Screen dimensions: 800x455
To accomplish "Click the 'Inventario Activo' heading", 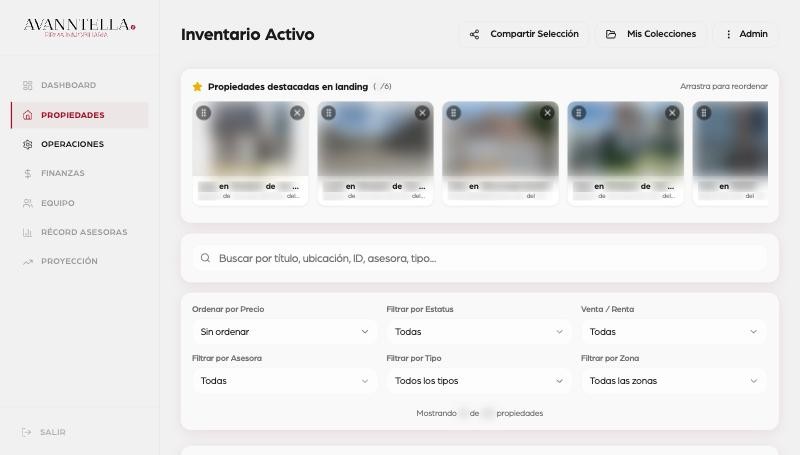I will tap(247, 34).
